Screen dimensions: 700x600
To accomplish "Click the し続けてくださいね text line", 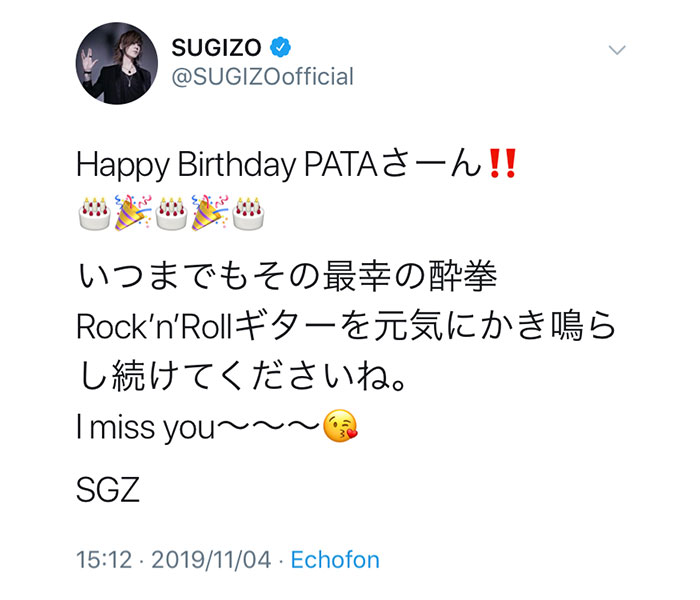I will [242, 375].
